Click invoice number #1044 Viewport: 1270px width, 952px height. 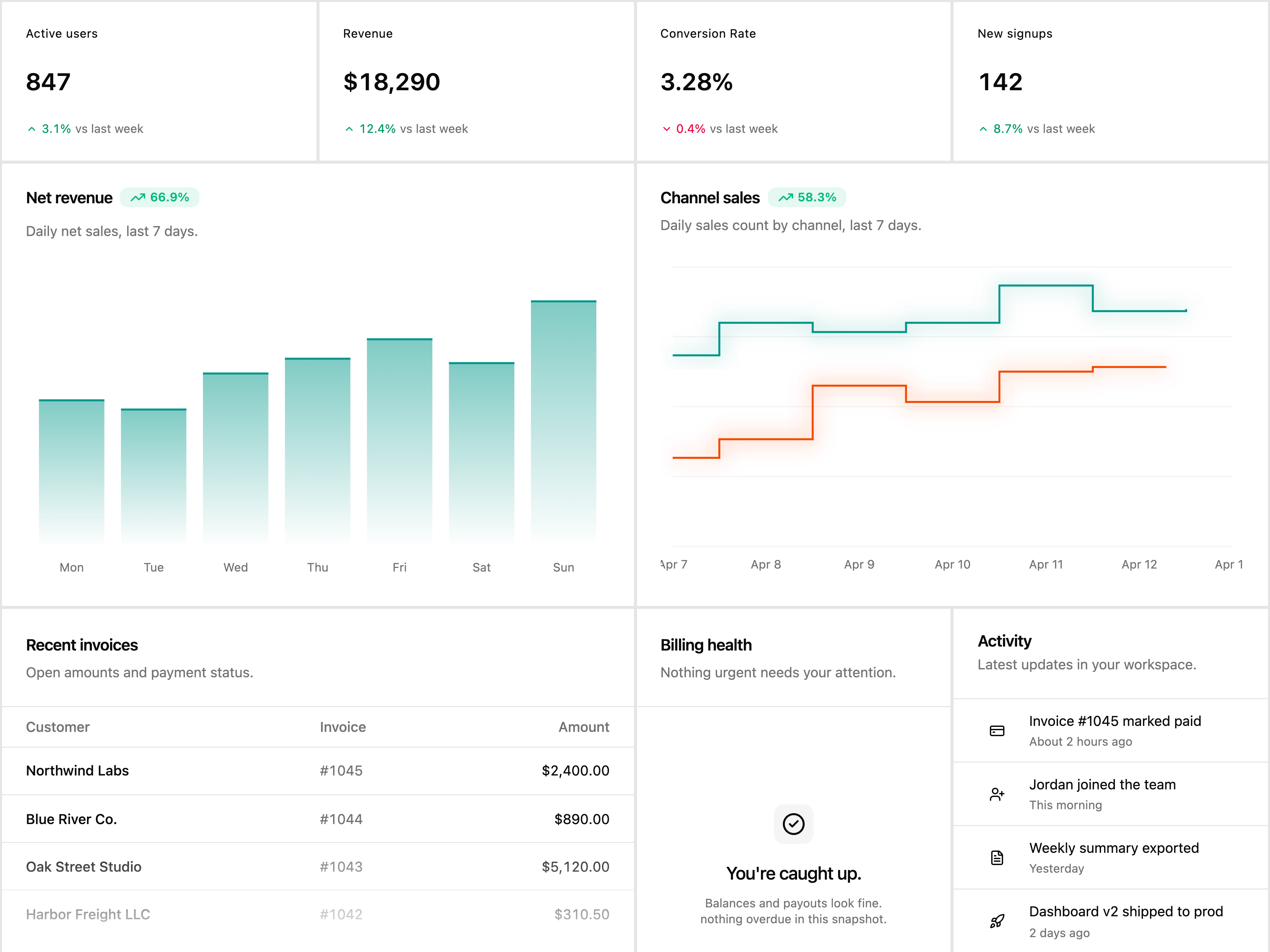(341, 819)
